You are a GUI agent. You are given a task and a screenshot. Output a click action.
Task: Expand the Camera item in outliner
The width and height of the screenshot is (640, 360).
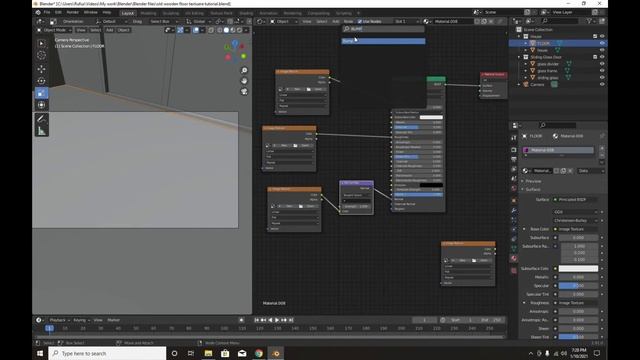coord(519,84)
